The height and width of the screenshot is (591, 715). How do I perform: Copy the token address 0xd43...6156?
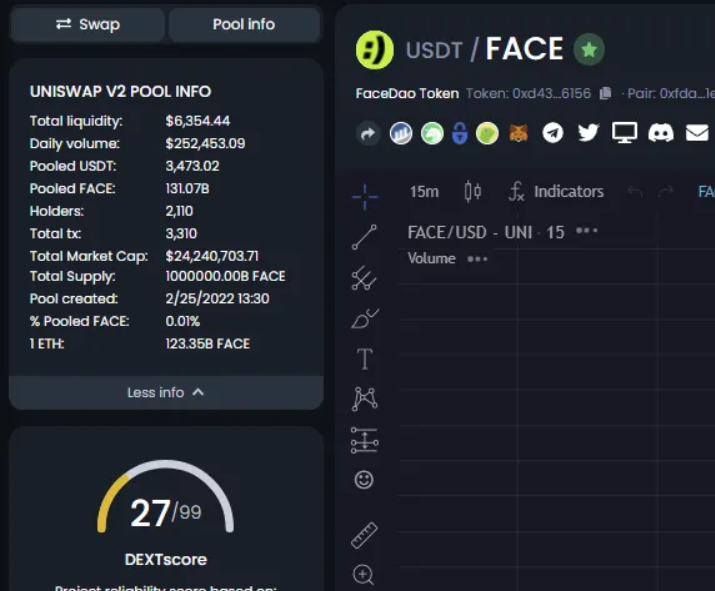click(605, 93)
